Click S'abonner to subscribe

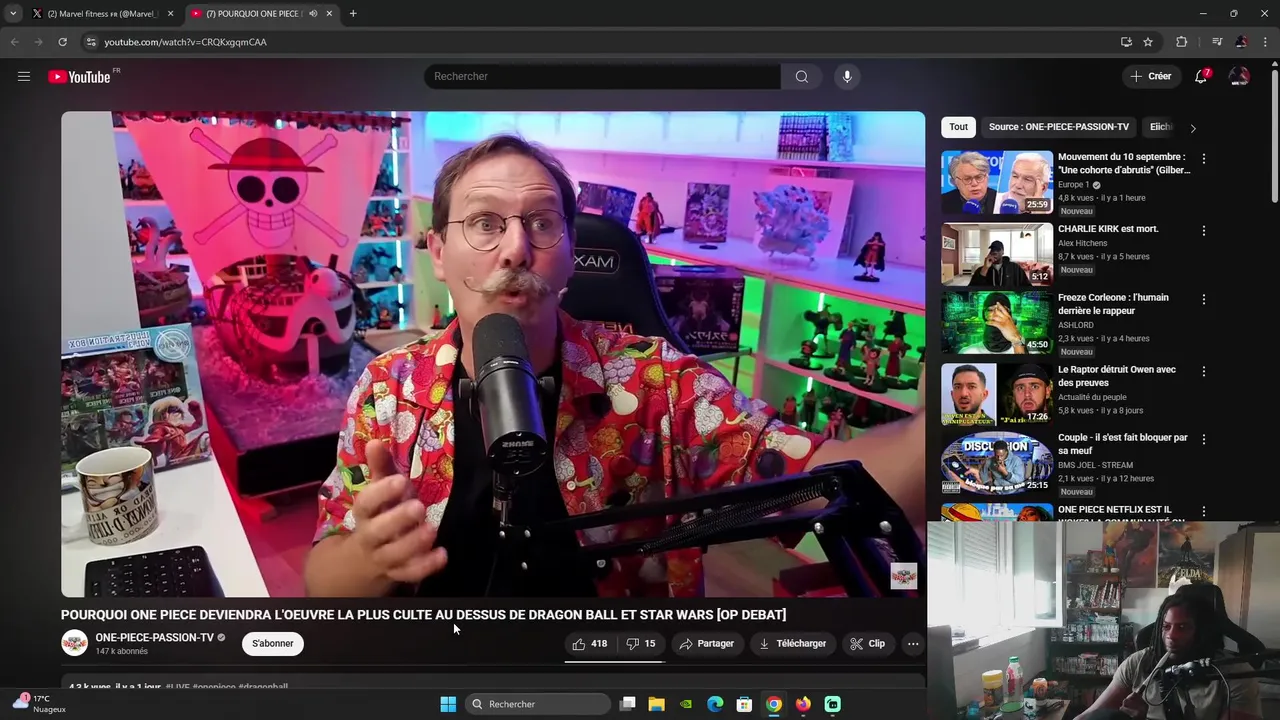coord(273,643)
